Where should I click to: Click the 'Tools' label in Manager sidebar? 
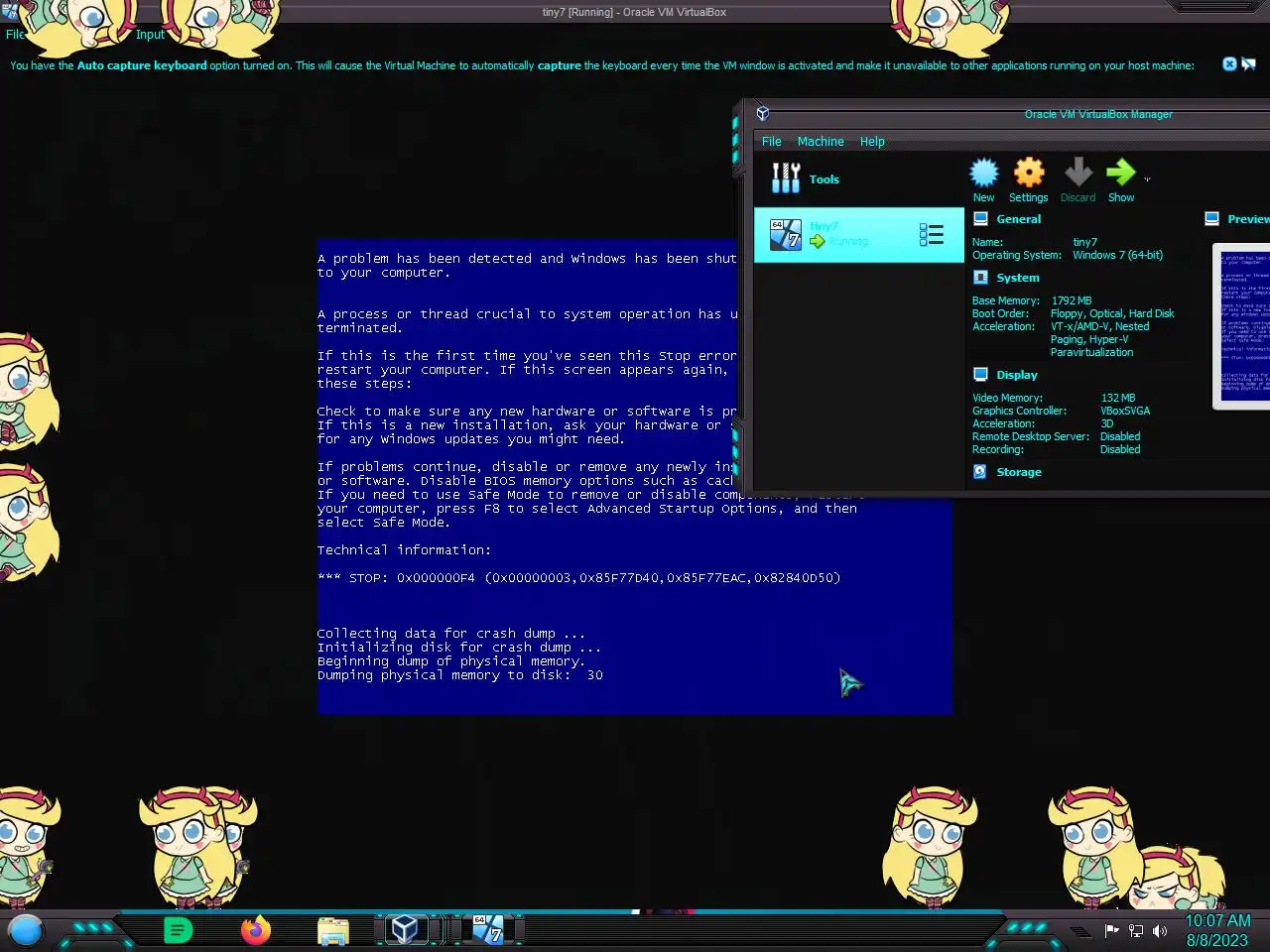824,179
